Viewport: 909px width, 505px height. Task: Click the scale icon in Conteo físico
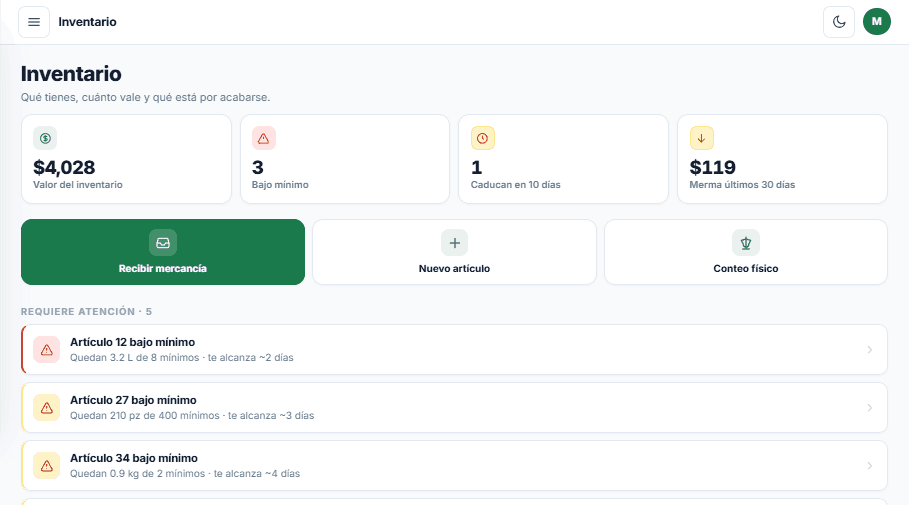click(x=746, y=243)
